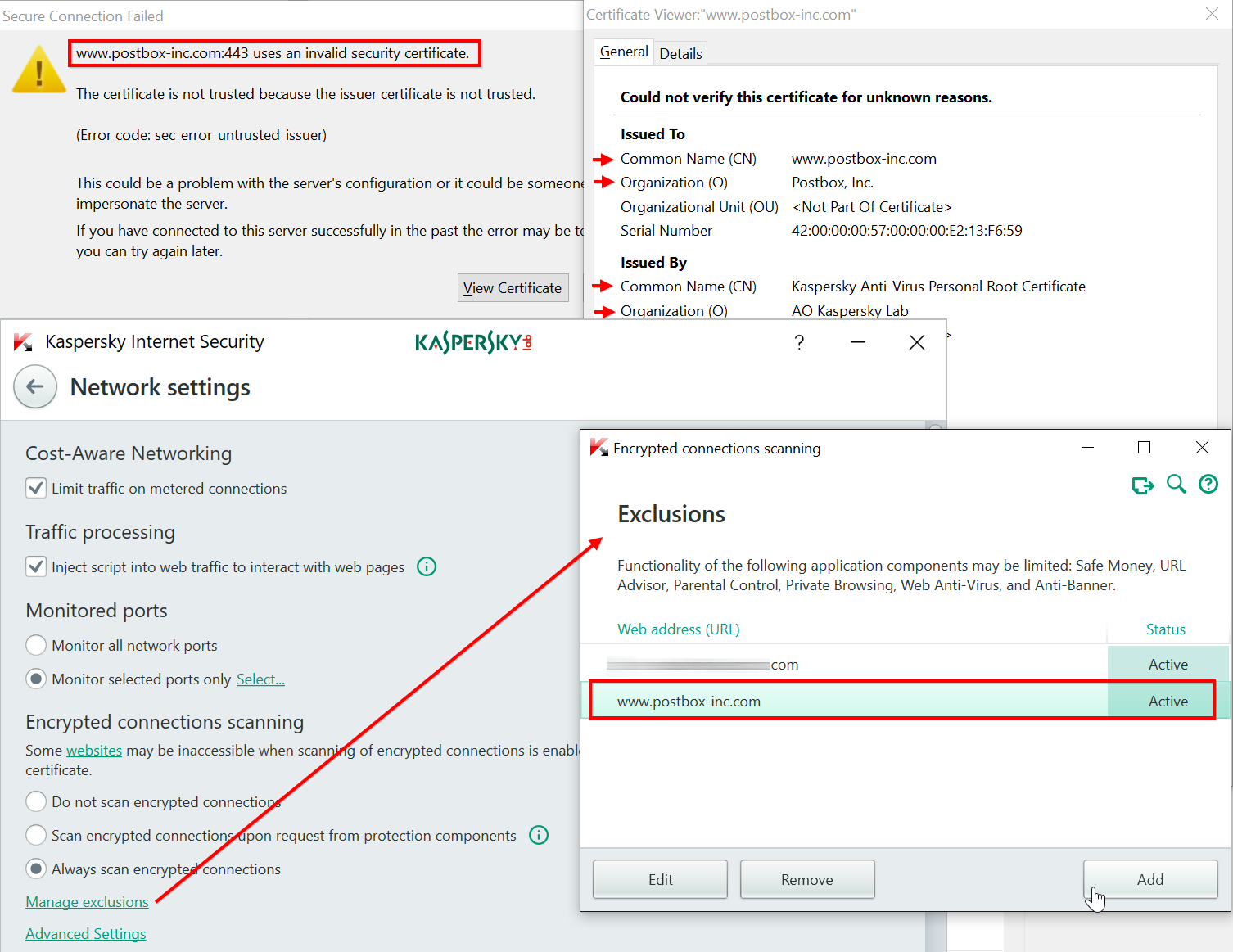Open Kaspersky Internet Security help question mark
Image resolution: width=1233 pixels, height=952 pixels.
click(799, 342)
